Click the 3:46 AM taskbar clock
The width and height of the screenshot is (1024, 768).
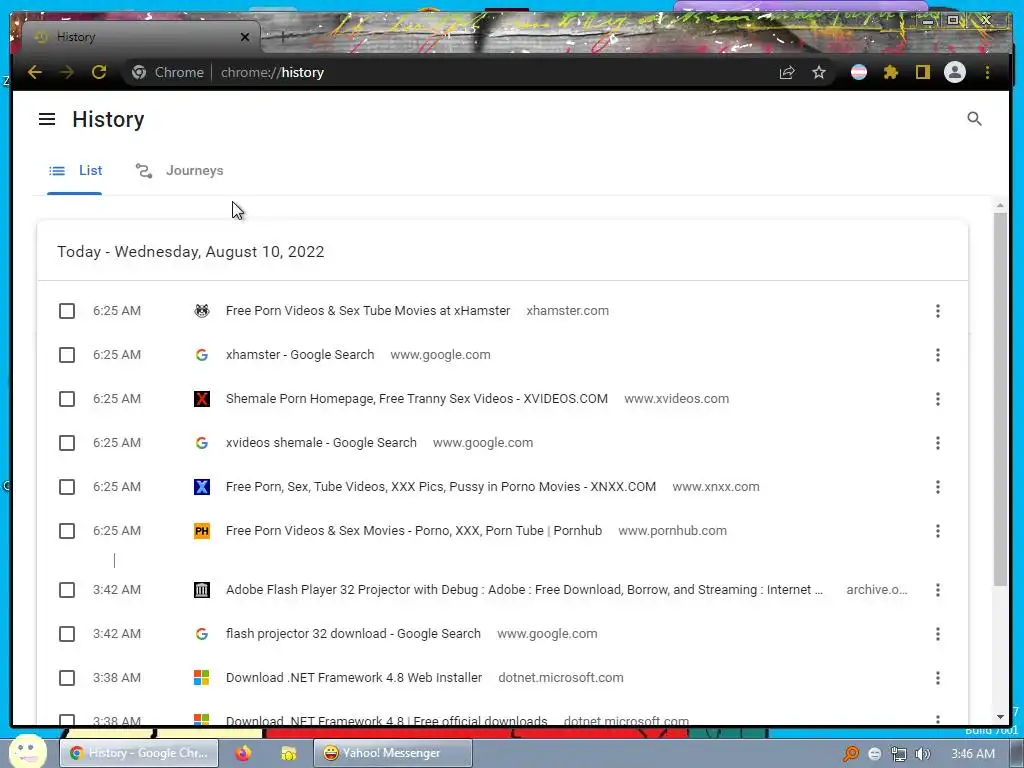[x=973, y=754]
